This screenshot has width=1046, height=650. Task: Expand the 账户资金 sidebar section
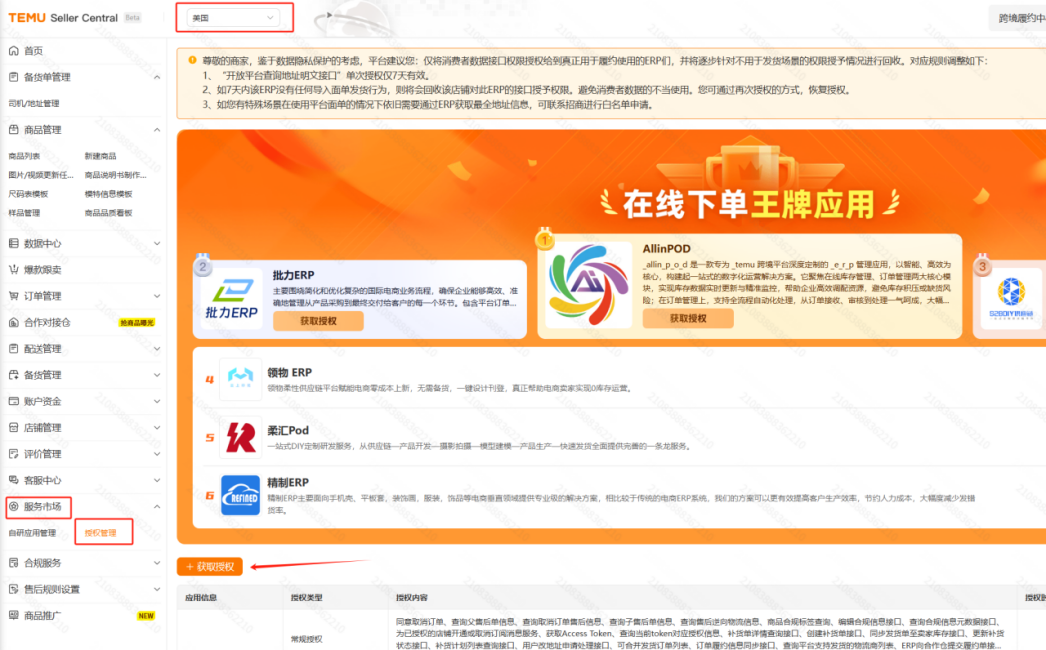coord(157,401)
